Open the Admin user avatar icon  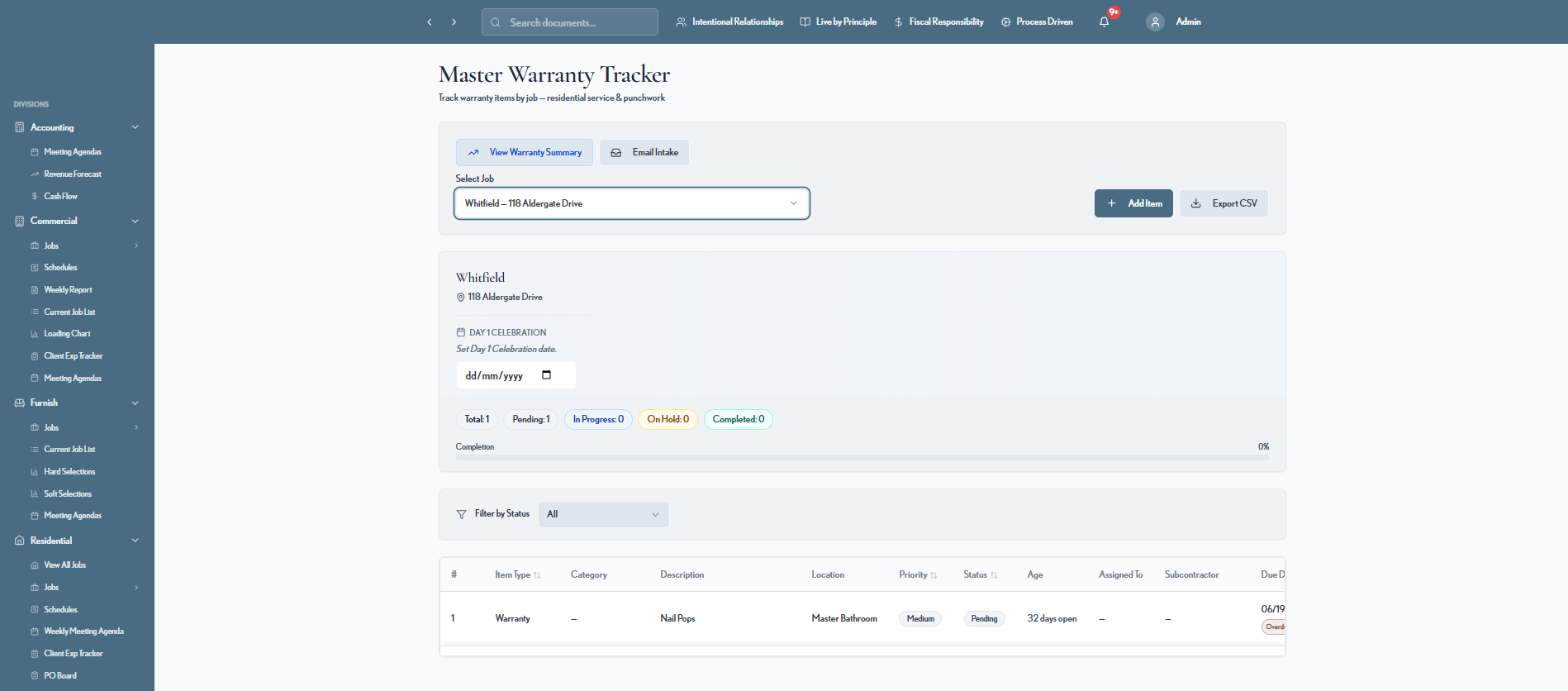tap(1155, 22)
